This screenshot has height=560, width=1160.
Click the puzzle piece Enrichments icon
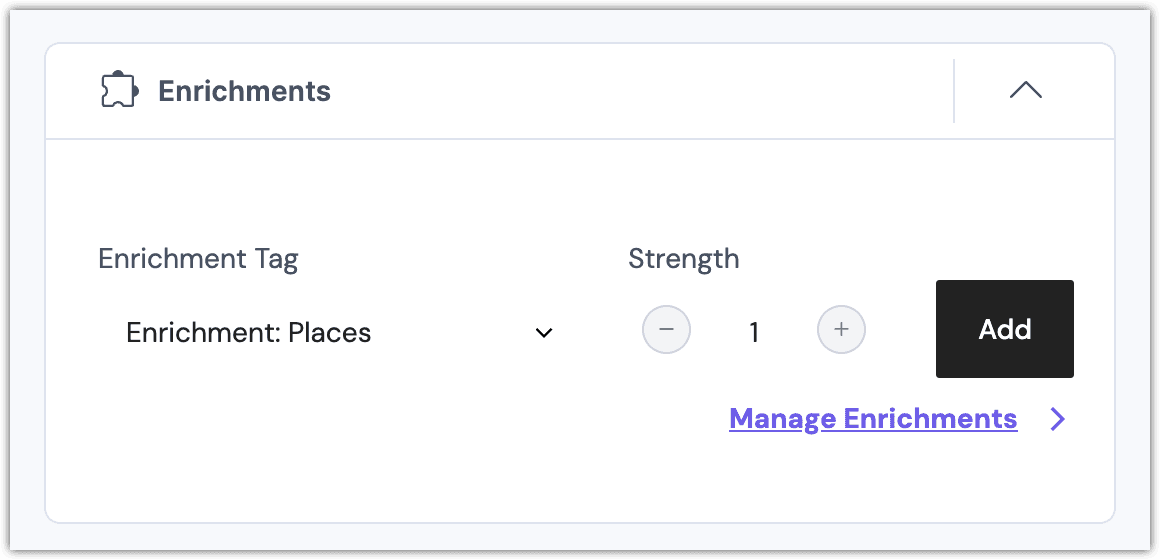[x=119, y=91]
